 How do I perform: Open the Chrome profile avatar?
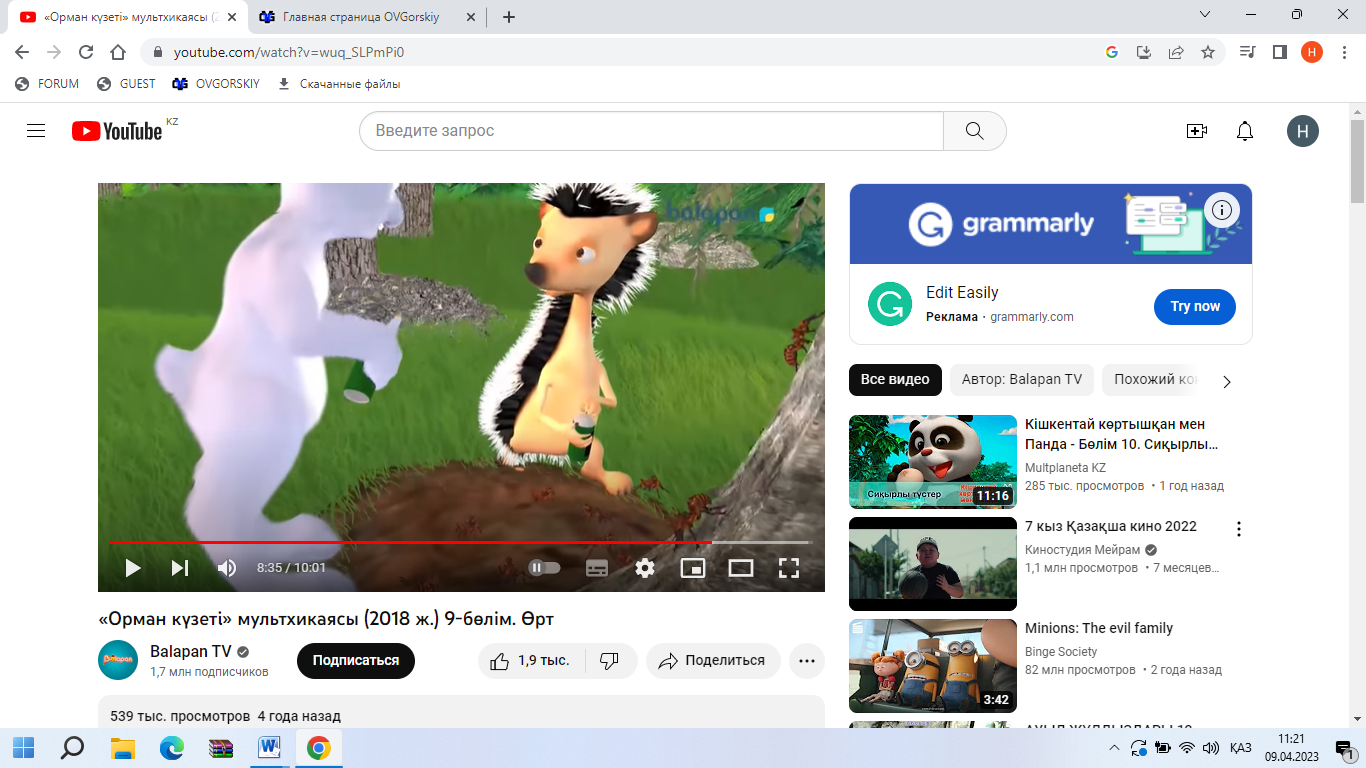1312,52
